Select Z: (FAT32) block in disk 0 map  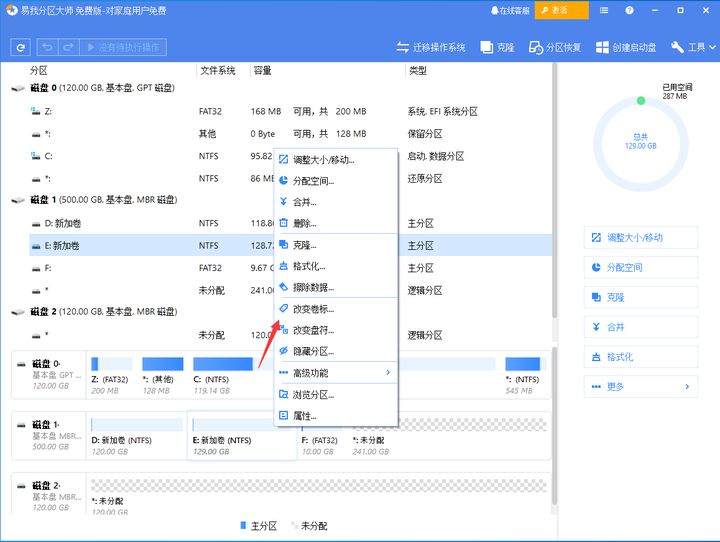coord(112,376)
